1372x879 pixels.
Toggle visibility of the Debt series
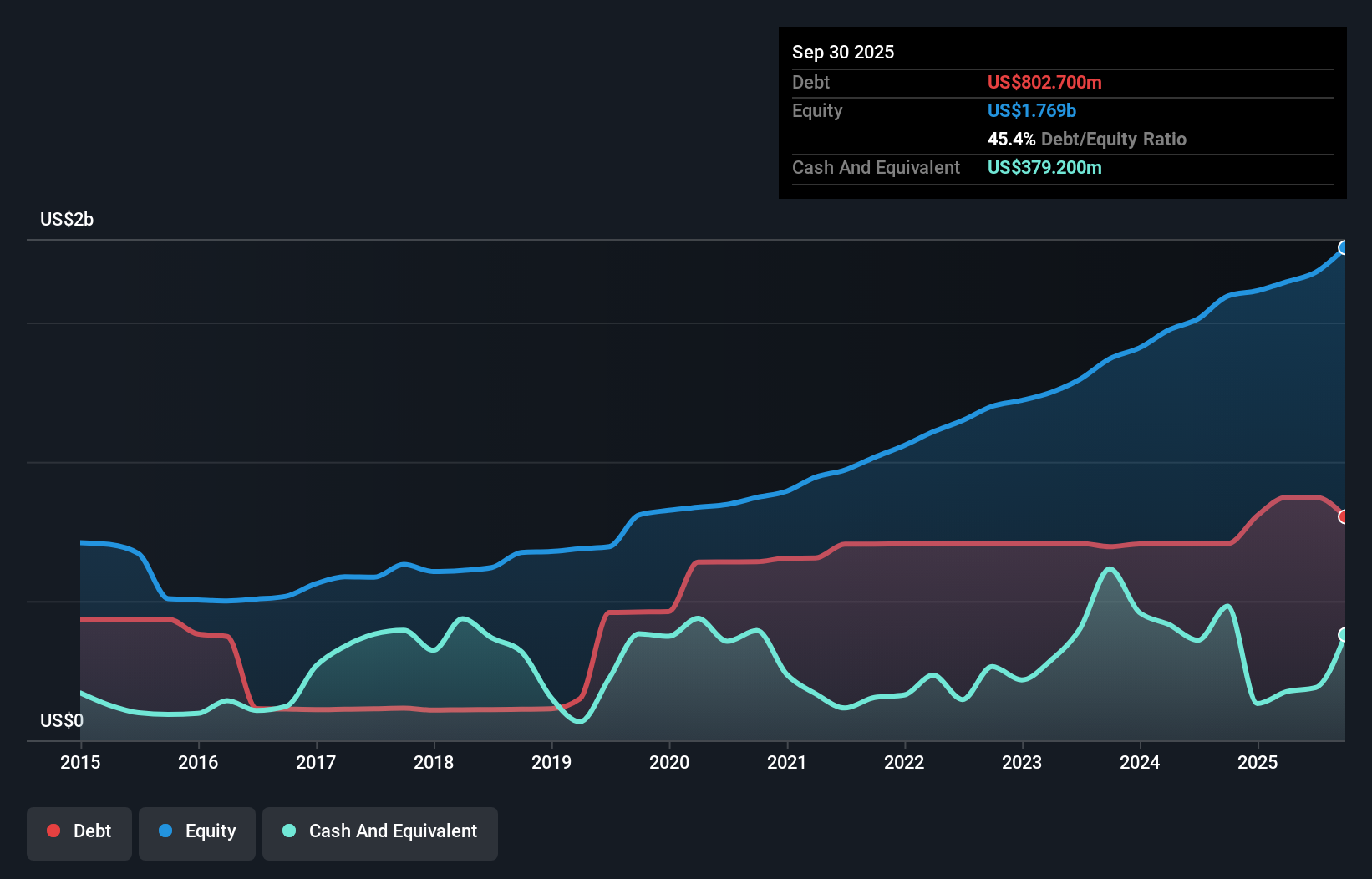pyautogui.click(x=79, y=831)
